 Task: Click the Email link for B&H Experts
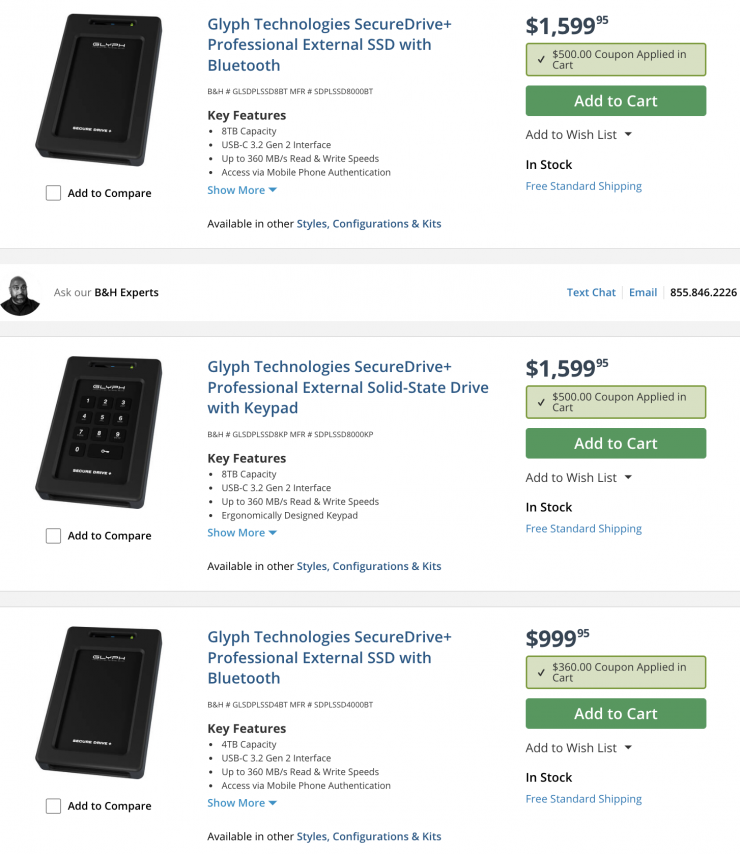point(643,293)
